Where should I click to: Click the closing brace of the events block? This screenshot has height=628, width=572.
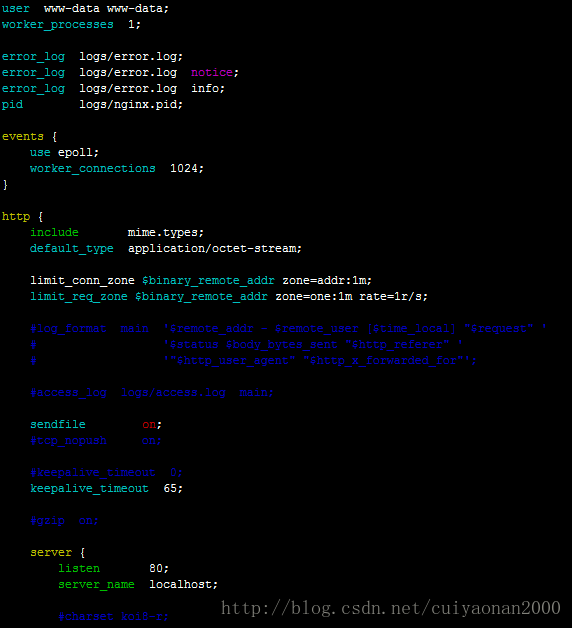coord(5,185)
